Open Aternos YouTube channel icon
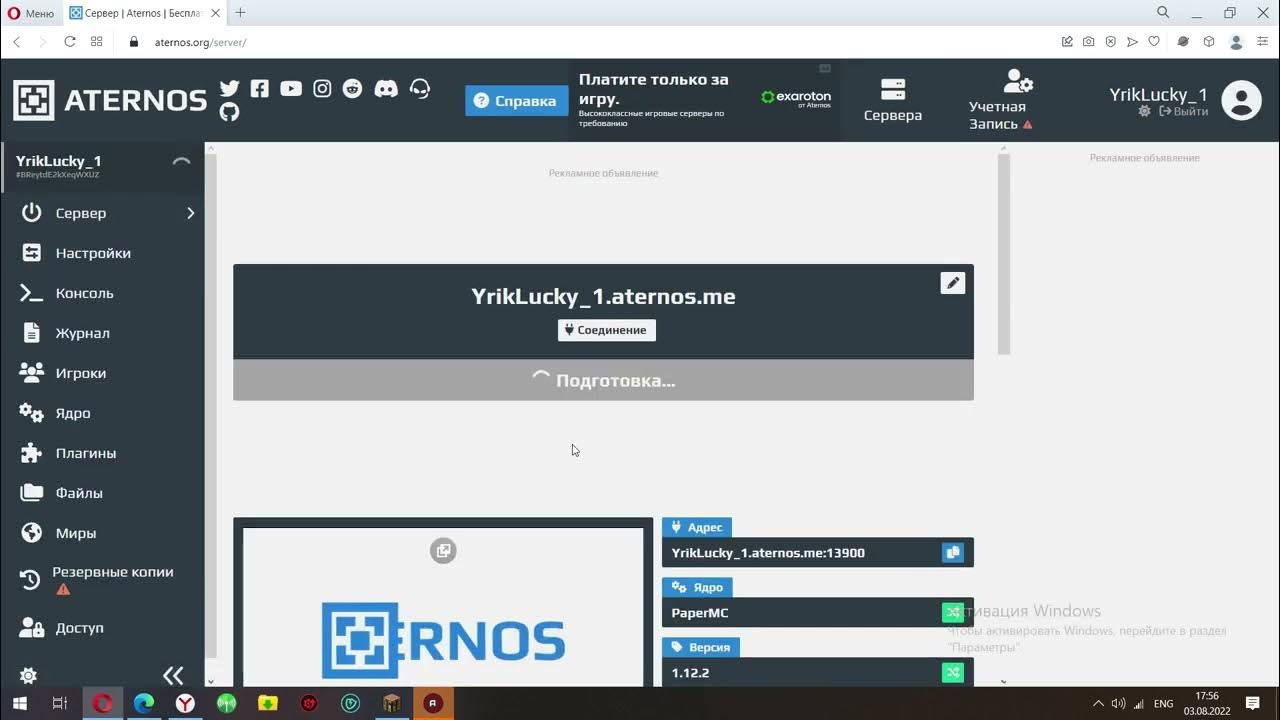Image resolution: width=1280 pixels, height=720 pixels. click(x=291, y=88)
